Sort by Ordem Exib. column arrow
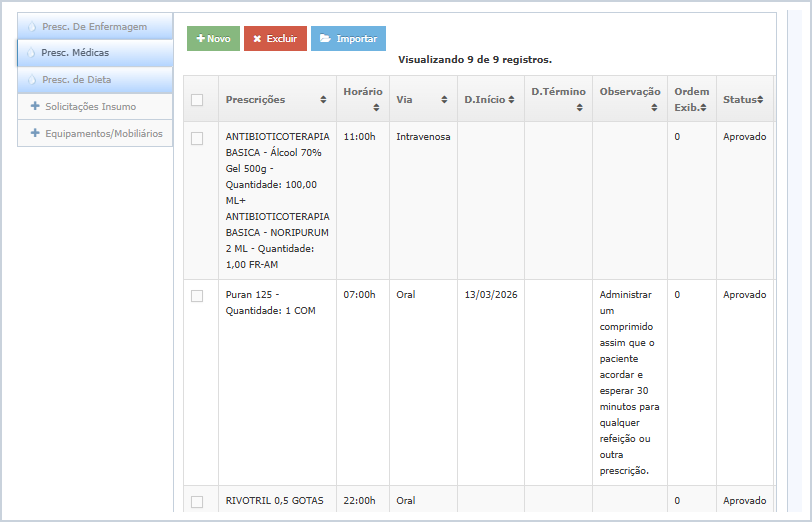 [703, 108]
